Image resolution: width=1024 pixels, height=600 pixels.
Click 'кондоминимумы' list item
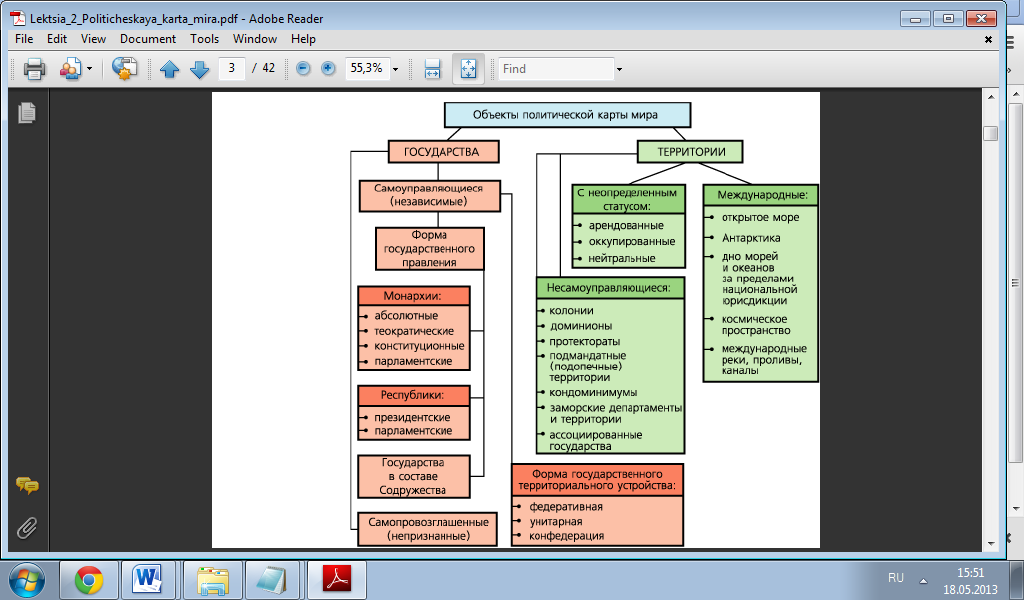(593, 392)
